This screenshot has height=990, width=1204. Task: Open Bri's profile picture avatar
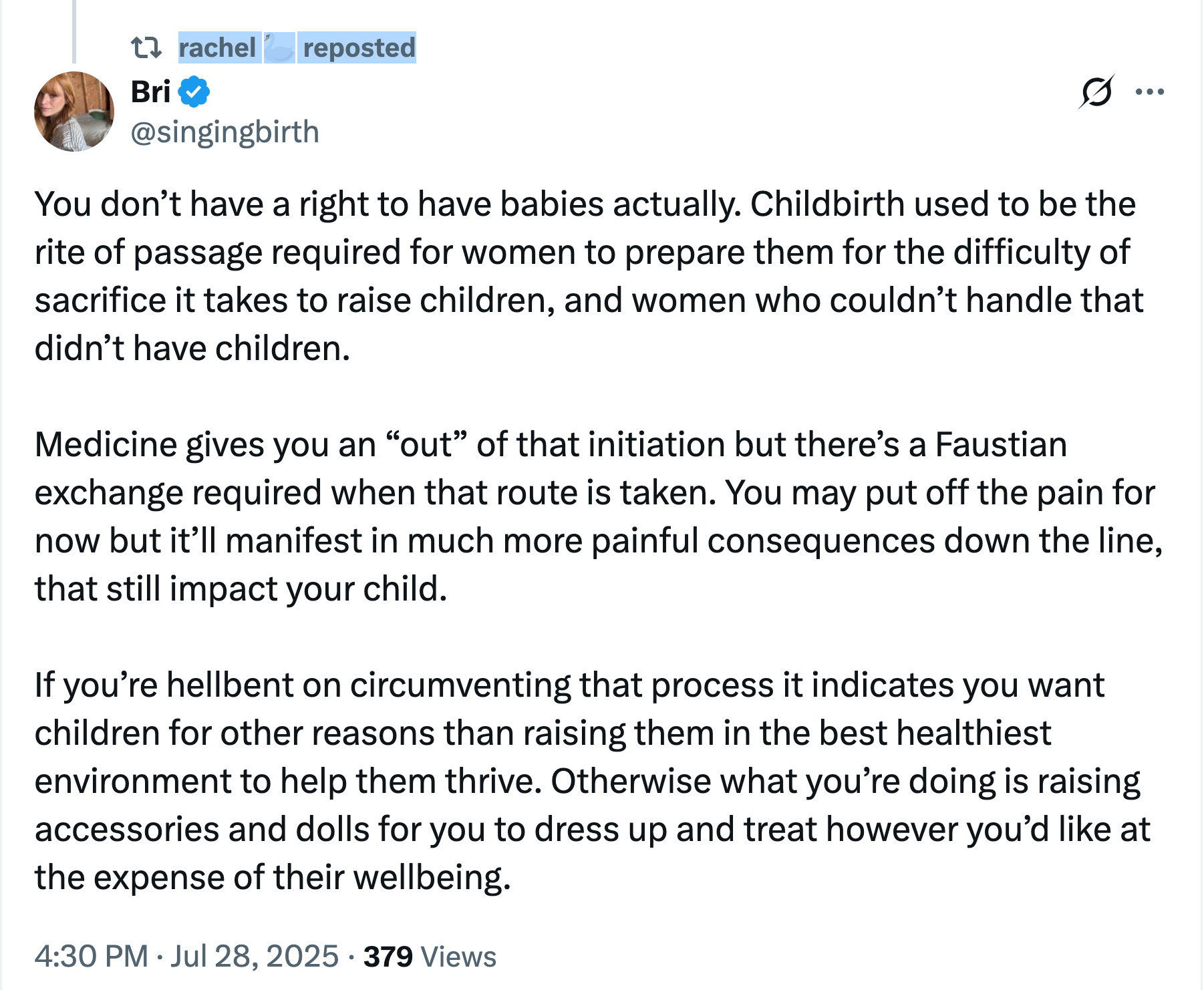tap(74, 112)
